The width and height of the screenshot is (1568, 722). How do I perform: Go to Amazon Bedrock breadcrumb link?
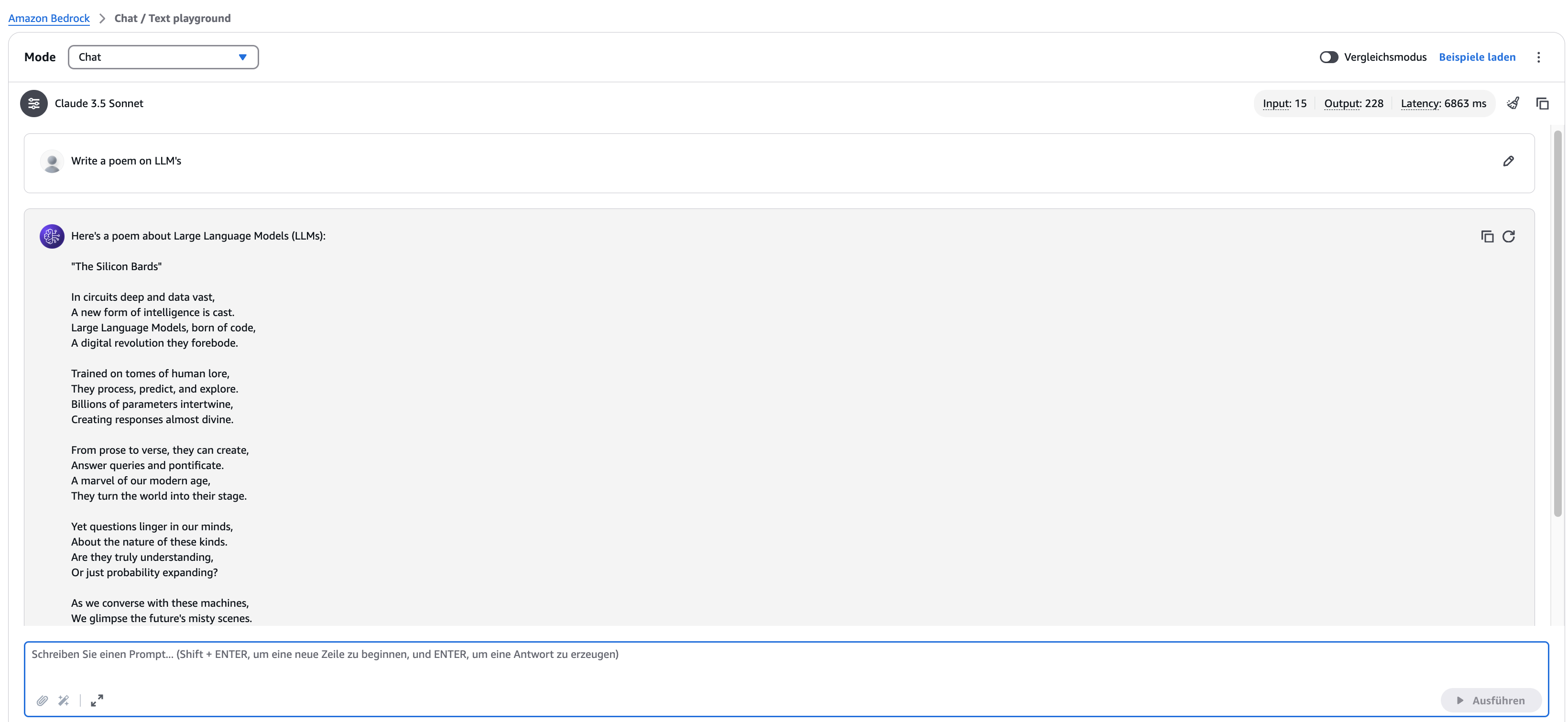click(x=49, y=18)
